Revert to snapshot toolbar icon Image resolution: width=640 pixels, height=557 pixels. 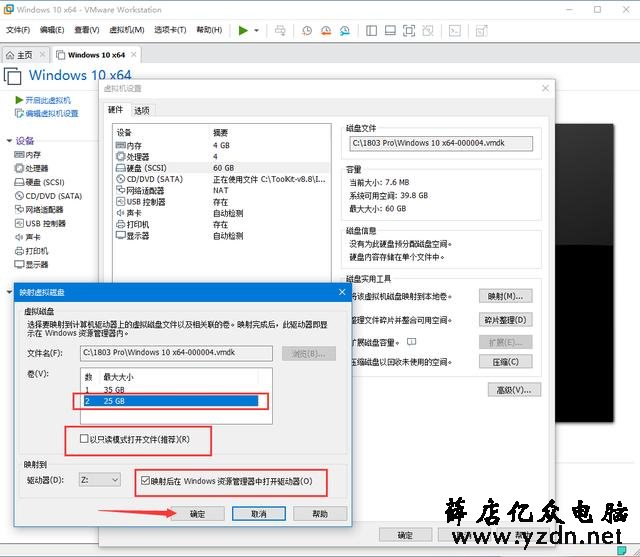(x=326, y=31)
